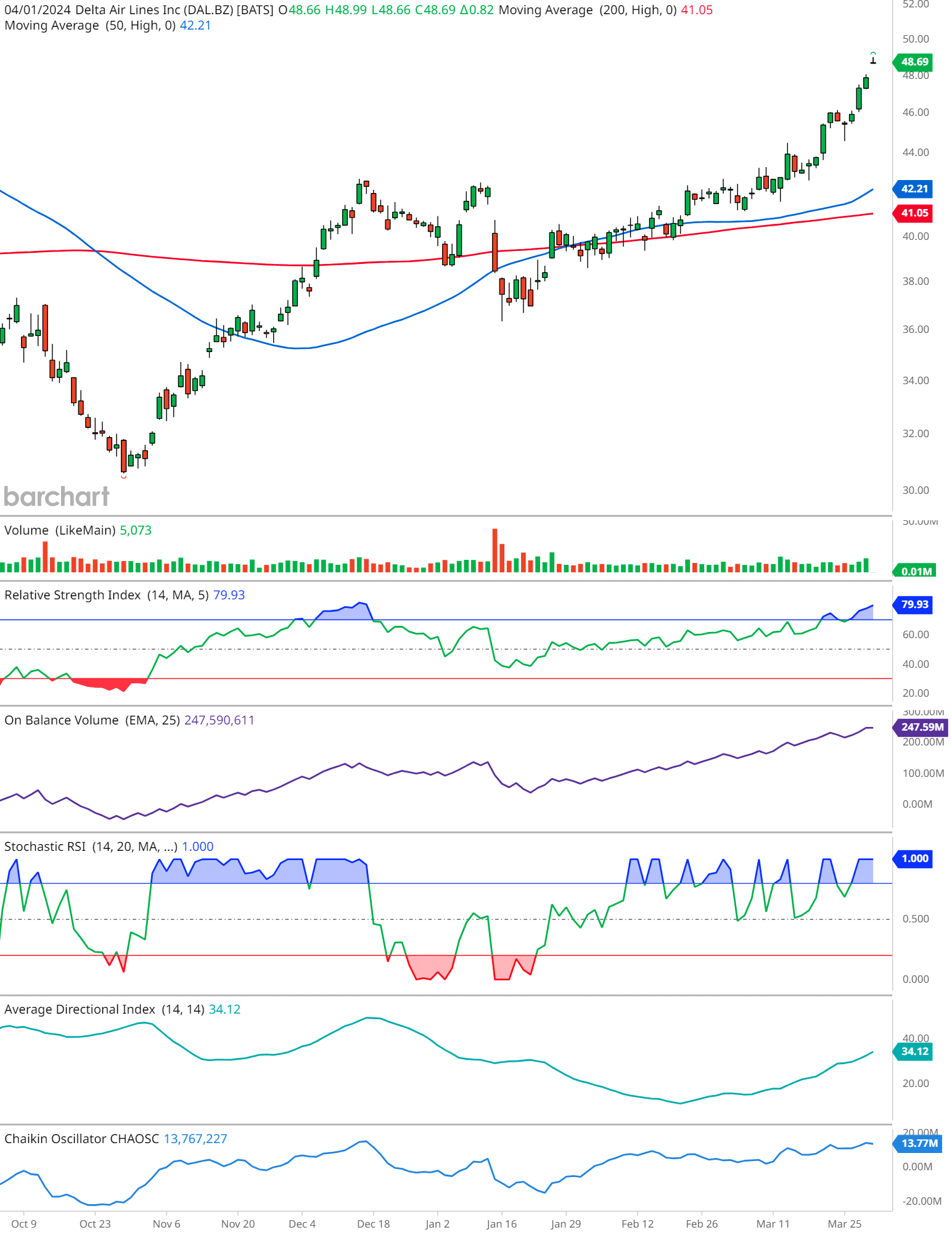Click the Feb 26 date label
The width and height of the screenshot is (952, 1235).
click(702, 1224)
